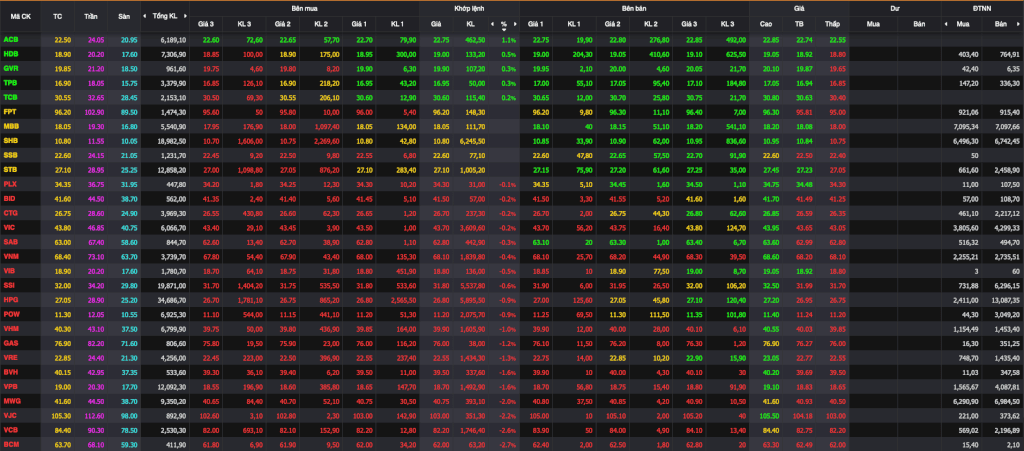1024x451 pixels.
Task: Open the SAB stock symbol
Action: pyautogui.click(x=10, y=241)
